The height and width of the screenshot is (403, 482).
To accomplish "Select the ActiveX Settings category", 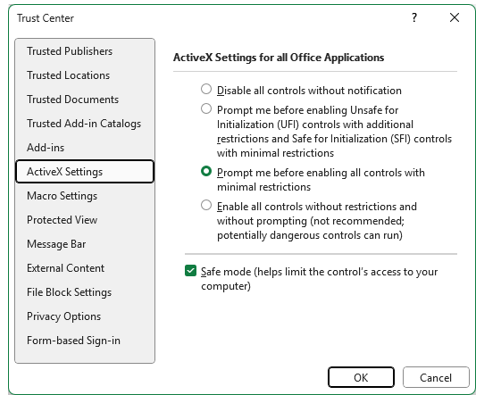I will coord(85,172).
